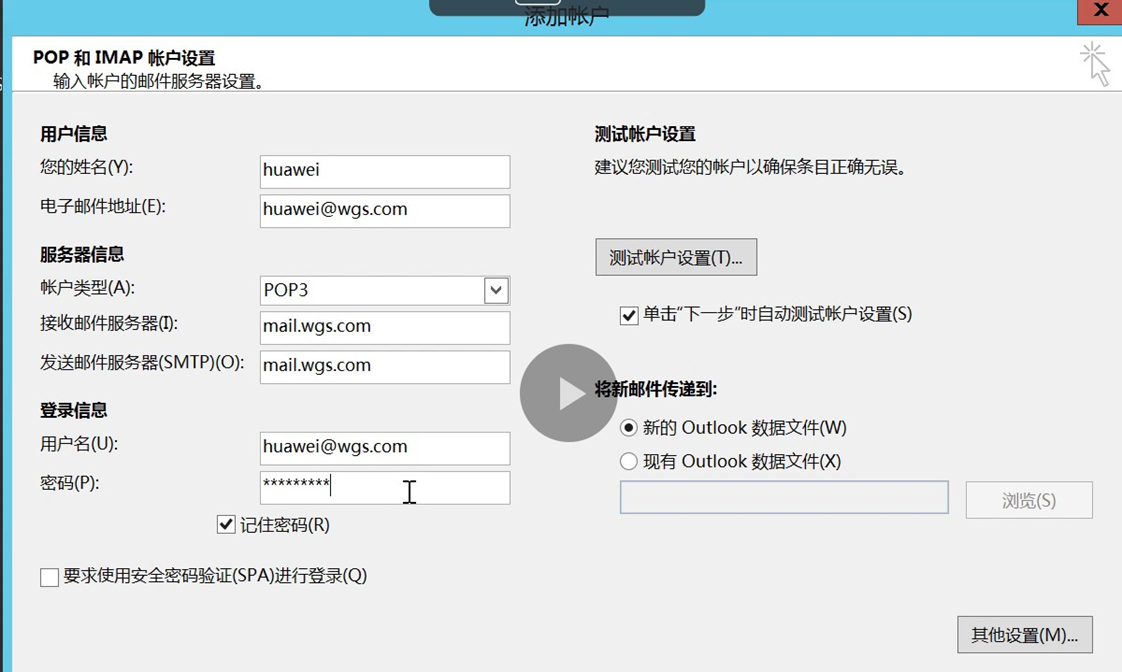Click the 'POP 和 IMAP 帐户设置' heading text
The image size is (1122, 672).
[x=124, y=58]
